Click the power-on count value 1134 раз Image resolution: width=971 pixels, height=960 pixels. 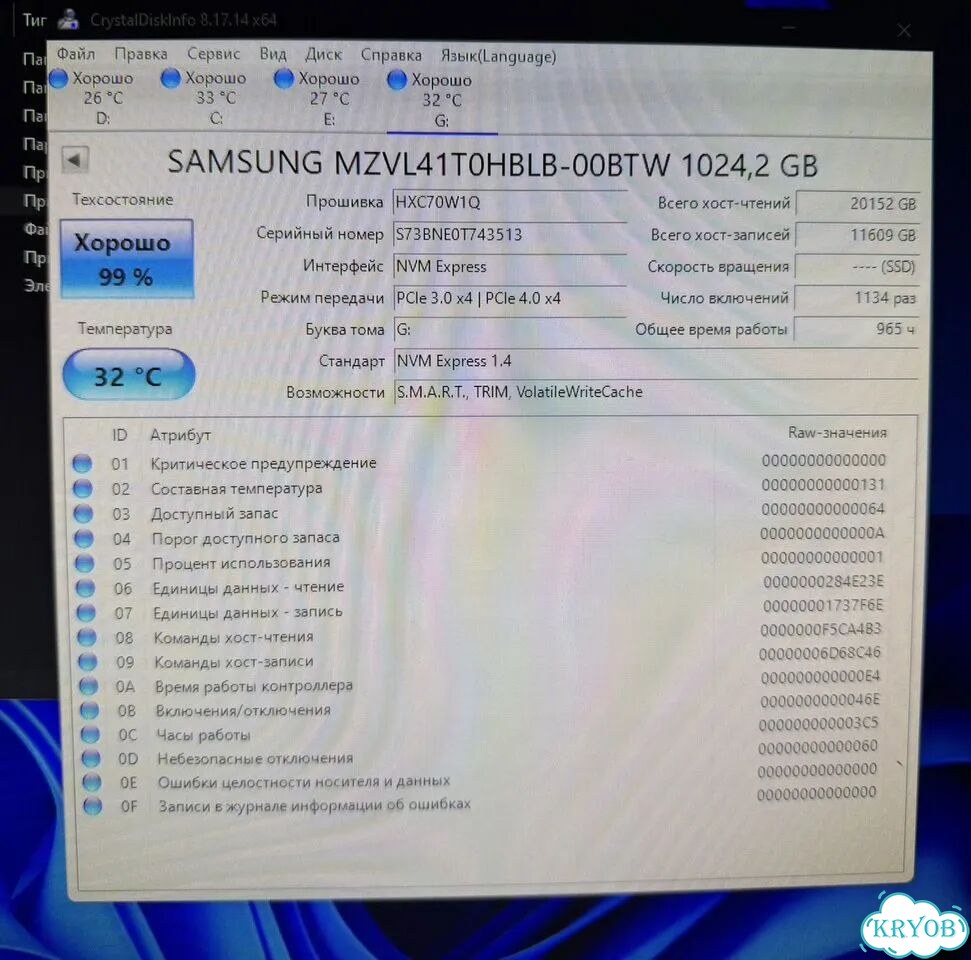point(856,298)
